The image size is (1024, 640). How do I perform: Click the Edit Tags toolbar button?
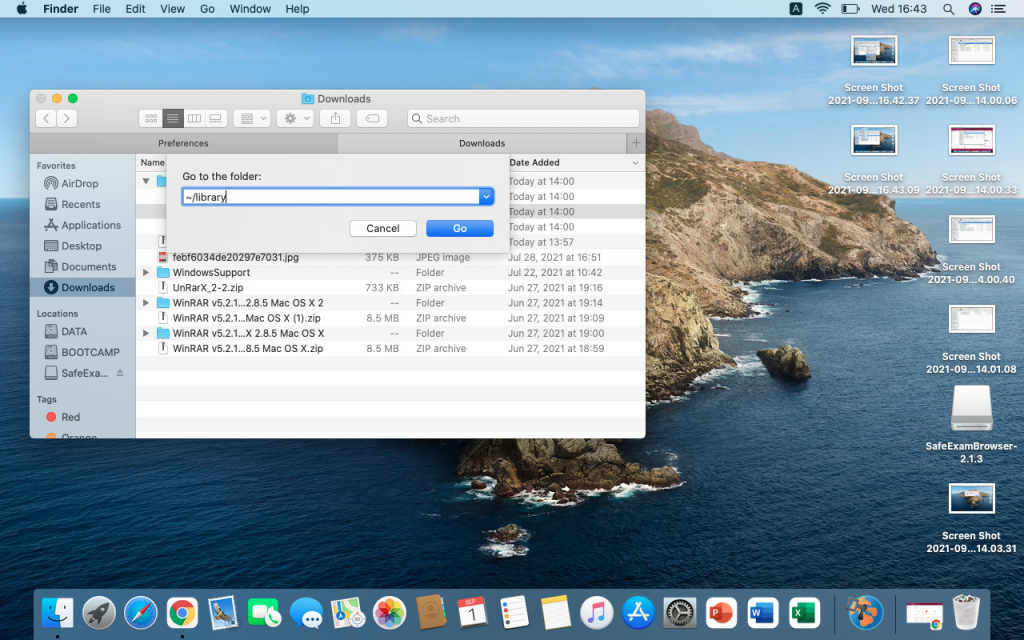371,118
